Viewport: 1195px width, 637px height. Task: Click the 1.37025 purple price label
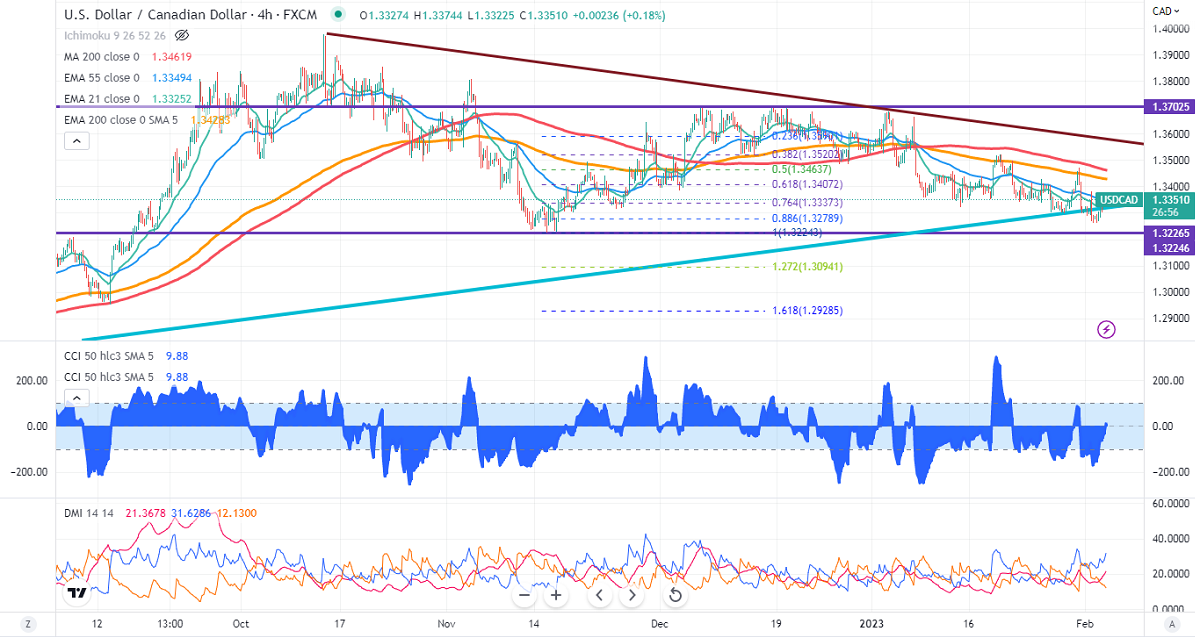(x=1164, y=106)
